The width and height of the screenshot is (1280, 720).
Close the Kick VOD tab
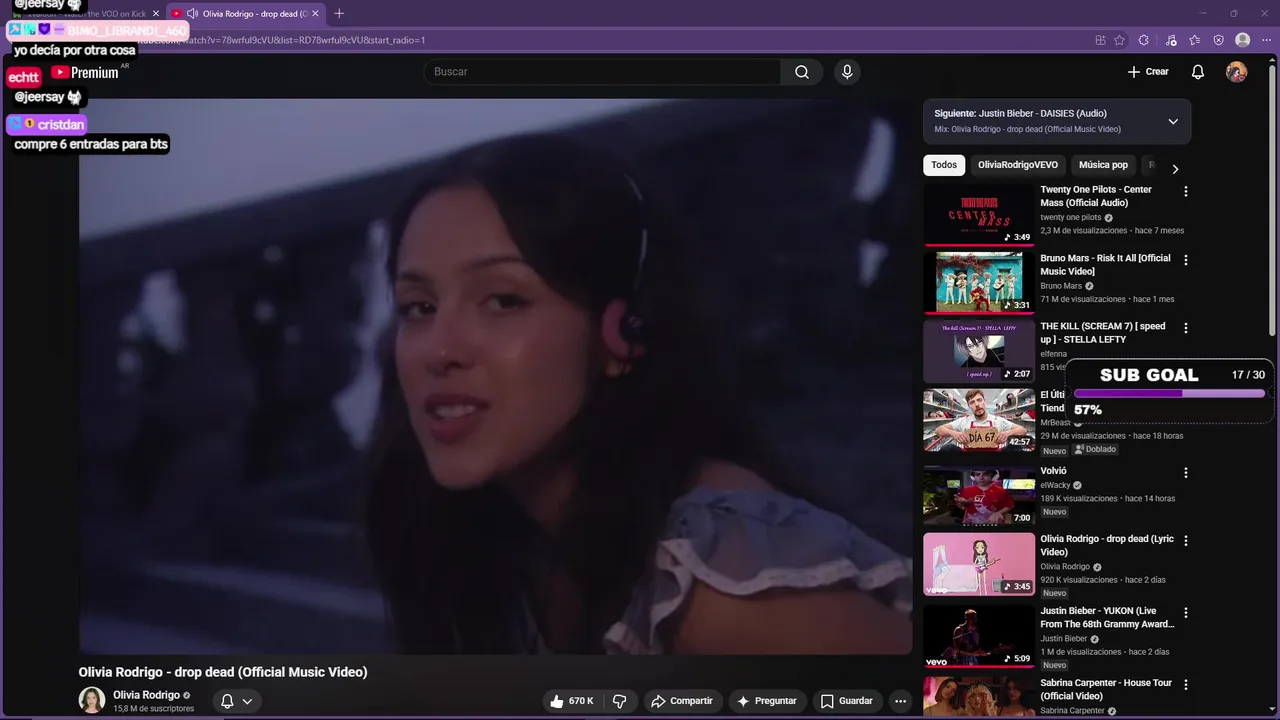[155, 13]
